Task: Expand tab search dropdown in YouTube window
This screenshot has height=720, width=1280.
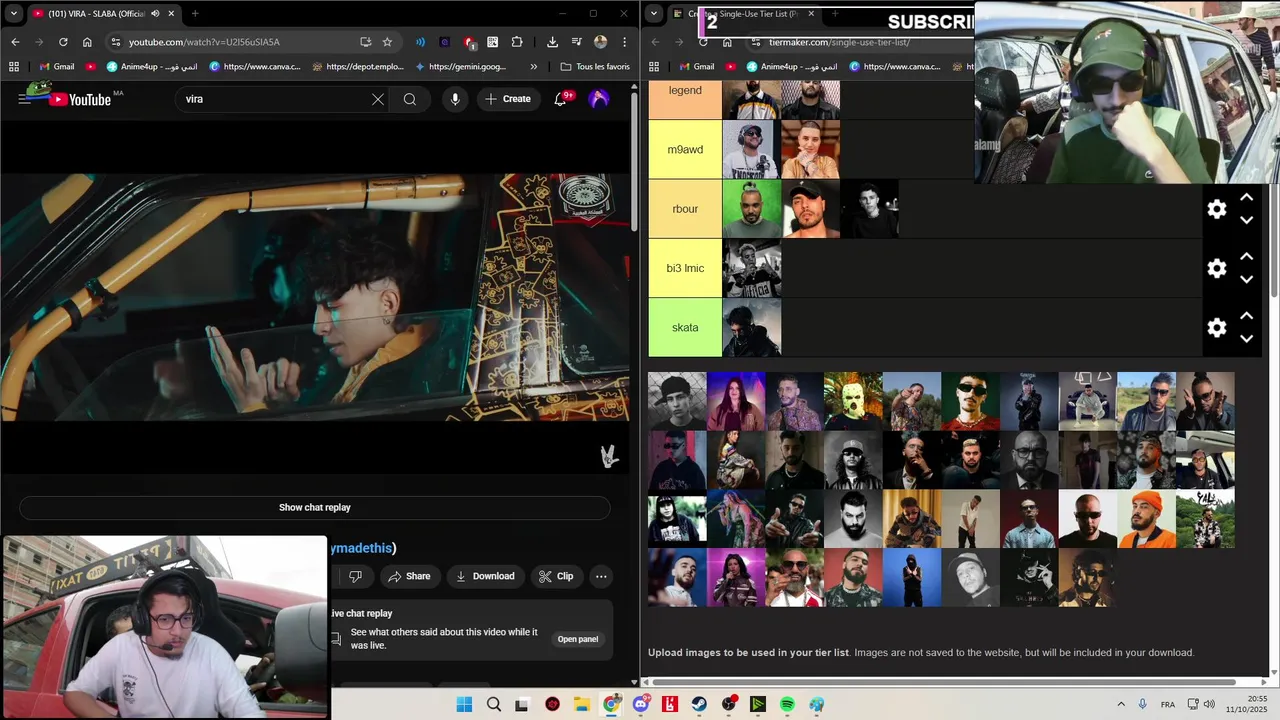Action: click(x=14, y=14)
